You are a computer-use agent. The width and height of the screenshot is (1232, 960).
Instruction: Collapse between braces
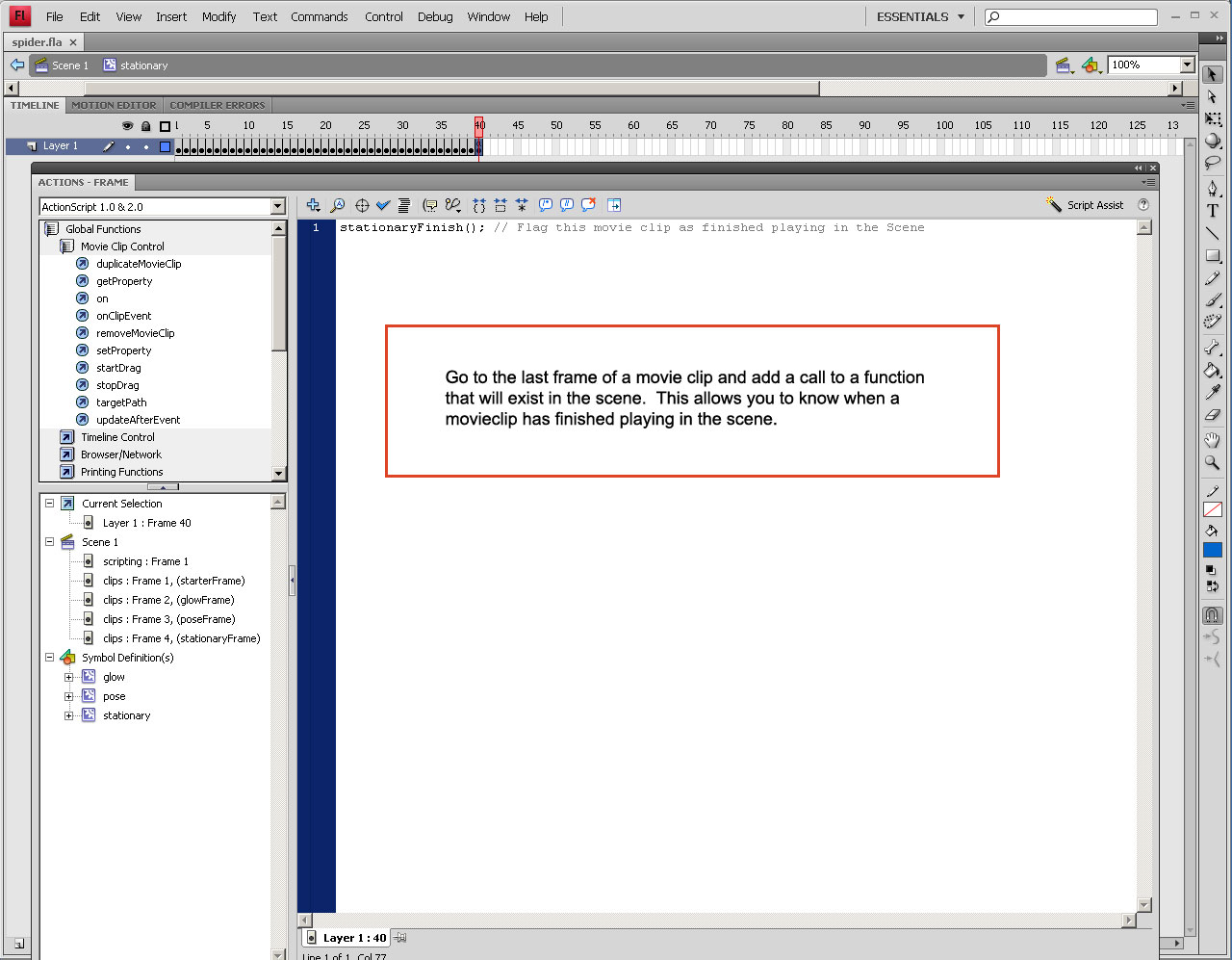[478, 205]
